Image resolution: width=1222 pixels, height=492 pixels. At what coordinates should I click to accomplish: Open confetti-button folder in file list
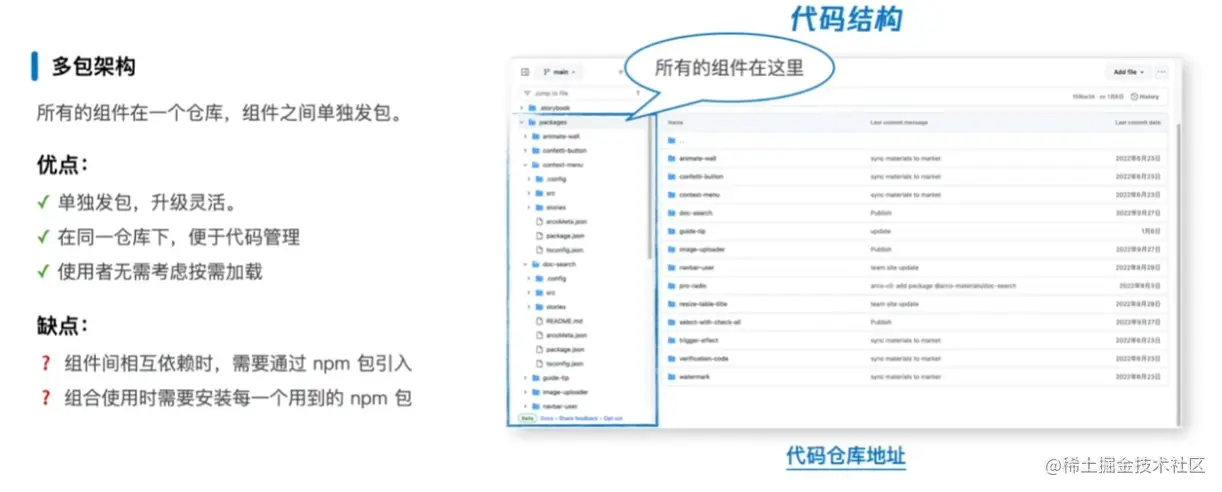pos(701,176)
